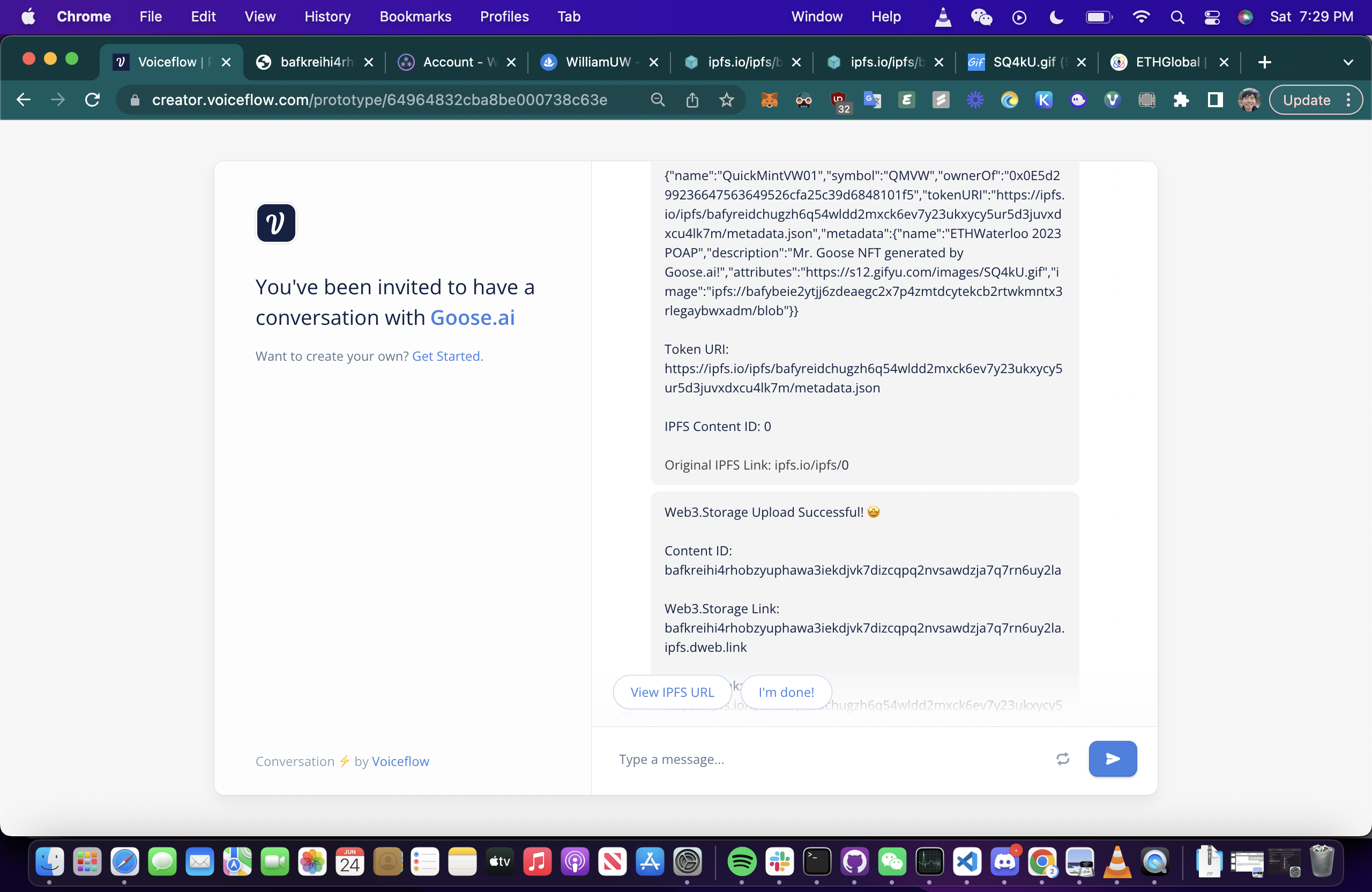Open the Chrome profile avatar
Image resolution: width=1372 pixels, height=892 pixels.
pyautogui.click(x=1249, y=100)
